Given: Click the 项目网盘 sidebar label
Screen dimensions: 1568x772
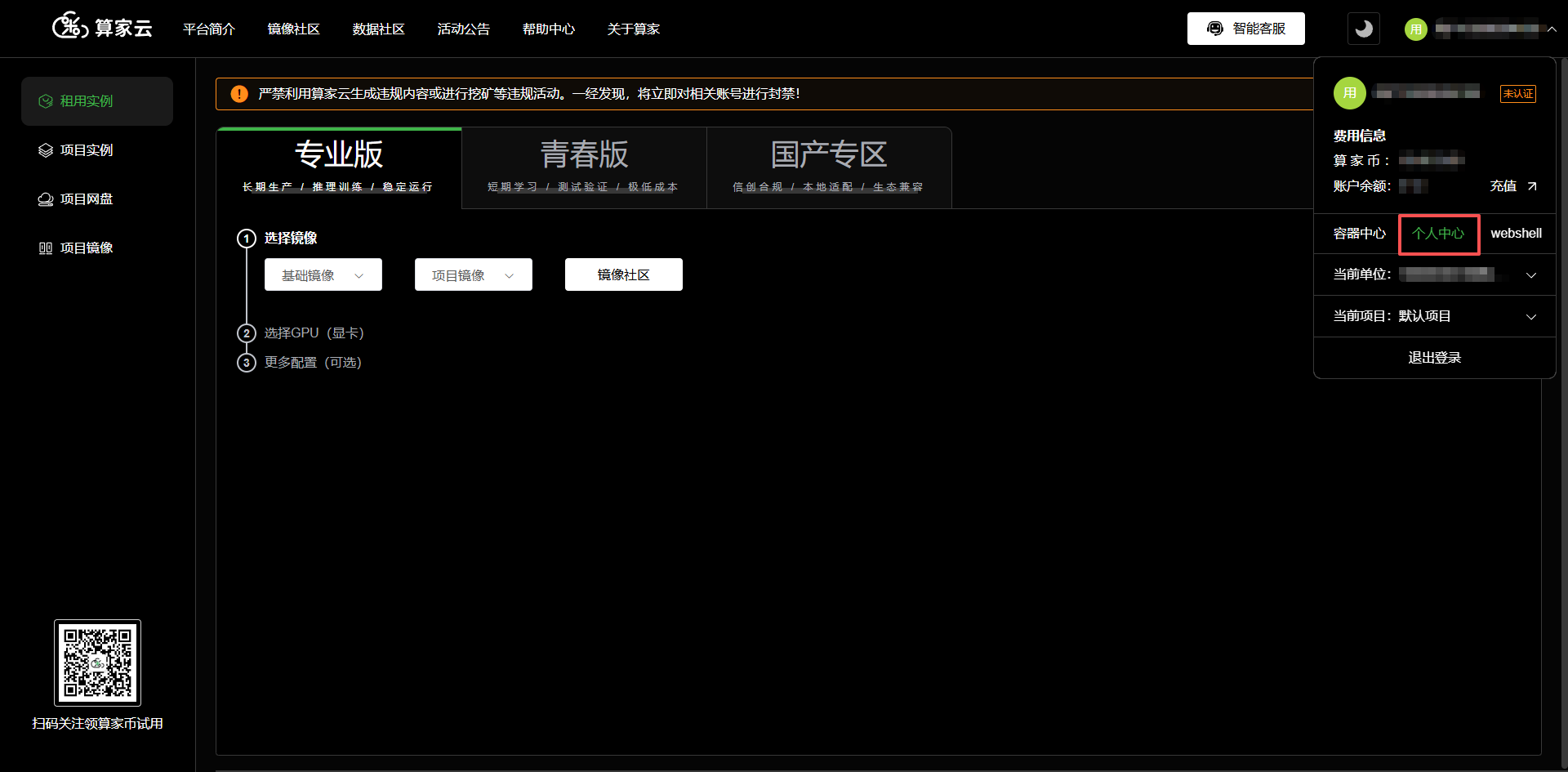Looking at the screenshot, I should pyautogui.click(x=87, y=199).
